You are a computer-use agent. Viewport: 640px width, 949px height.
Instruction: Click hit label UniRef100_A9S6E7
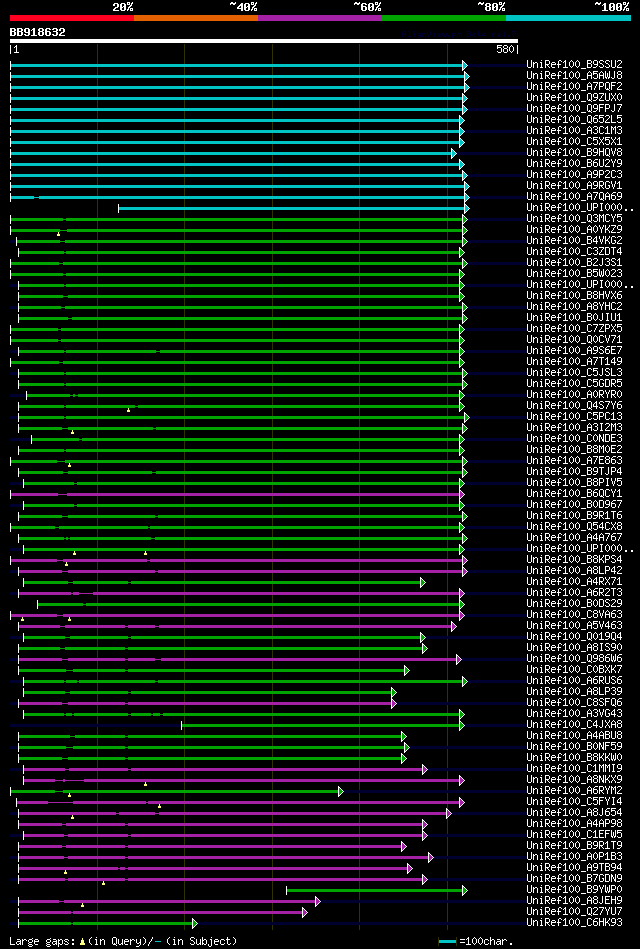tap(574, 350)
